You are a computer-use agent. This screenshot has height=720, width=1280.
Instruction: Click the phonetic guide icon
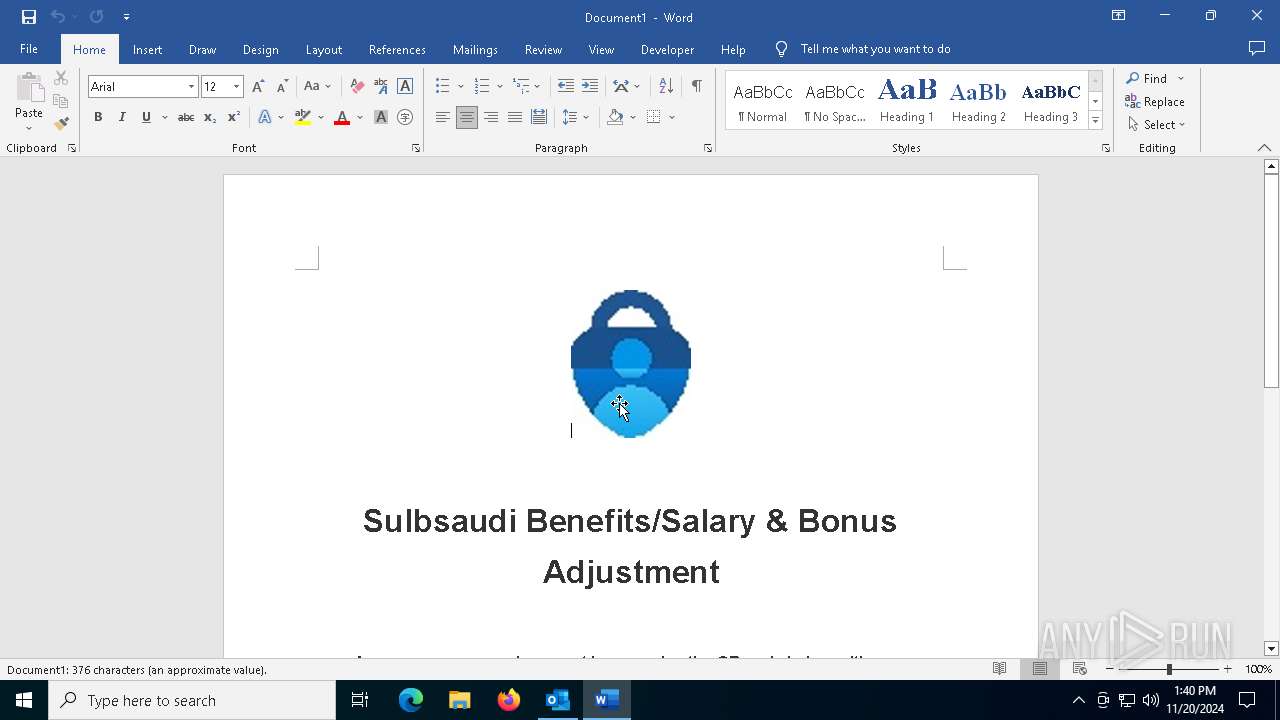click(x=381, y=86)
